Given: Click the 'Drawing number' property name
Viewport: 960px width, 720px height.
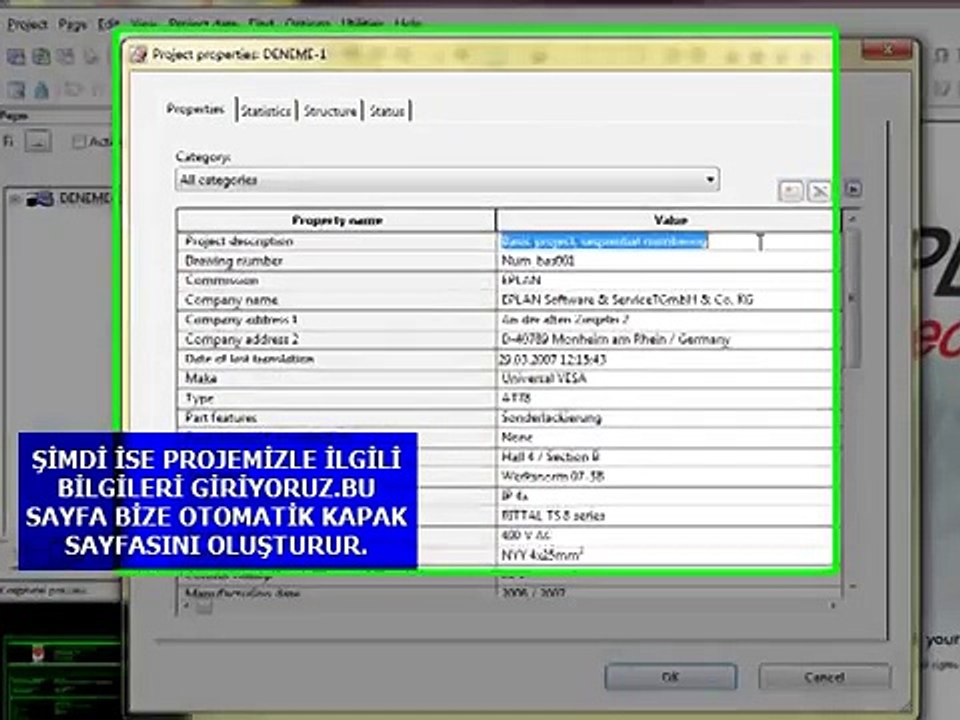Looking at the screenshot, I should pyautogui.click(x=234, y=261).
